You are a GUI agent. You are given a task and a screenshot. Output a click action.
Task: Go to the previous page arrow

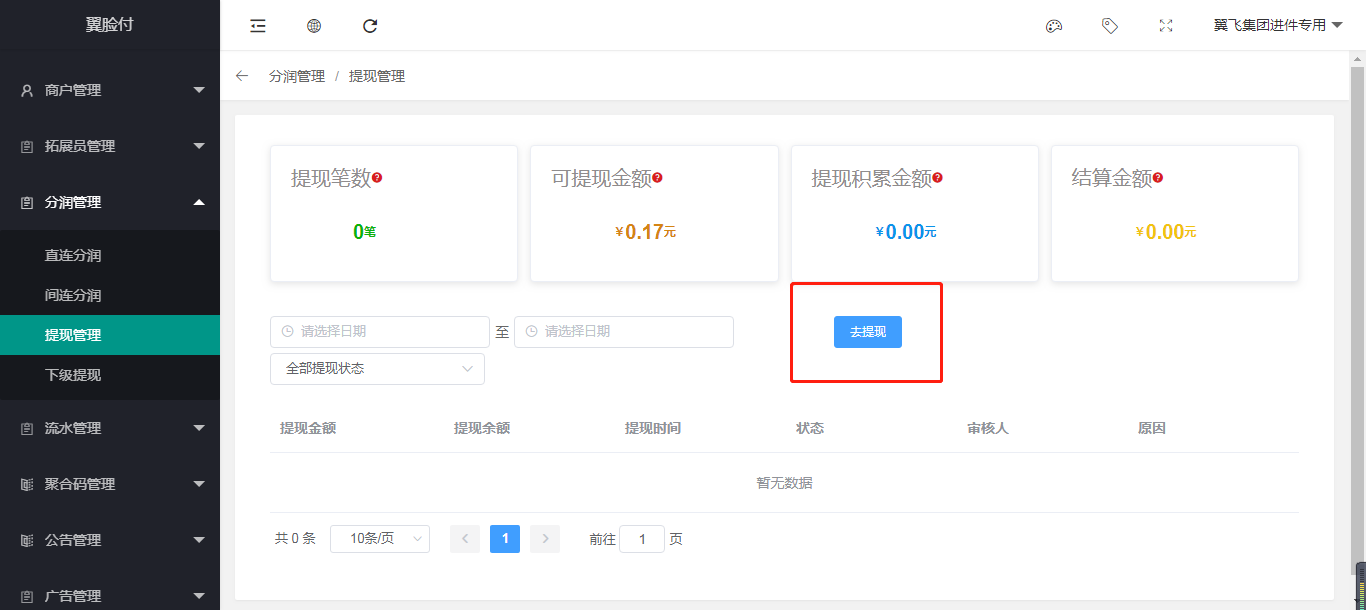(x=465, y=539)
